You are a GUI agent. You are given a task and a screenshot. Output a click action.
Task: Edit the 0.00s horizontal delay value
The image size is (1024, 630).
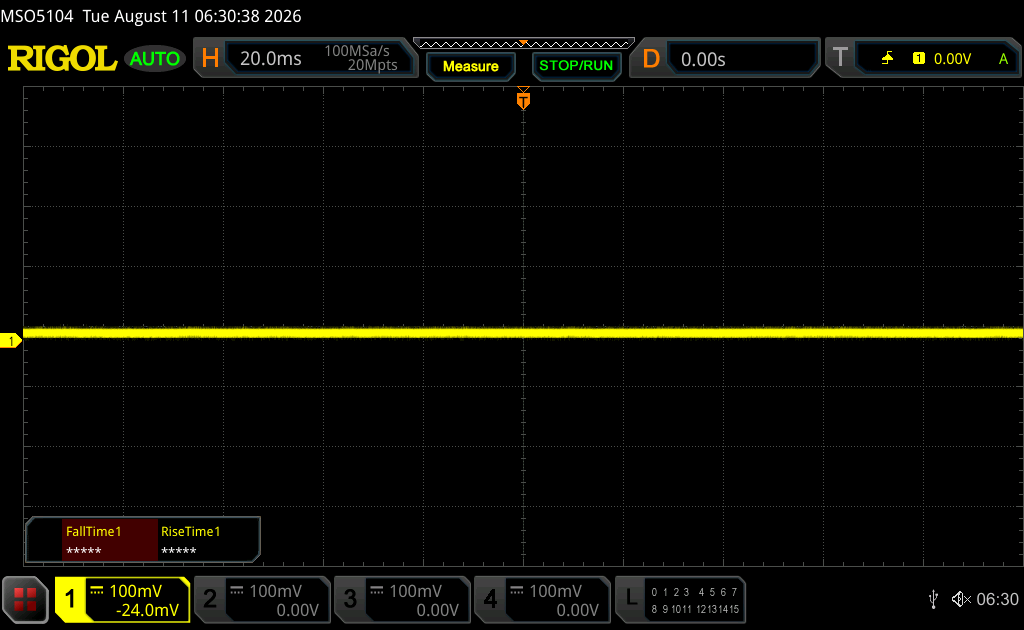point(703,59)
